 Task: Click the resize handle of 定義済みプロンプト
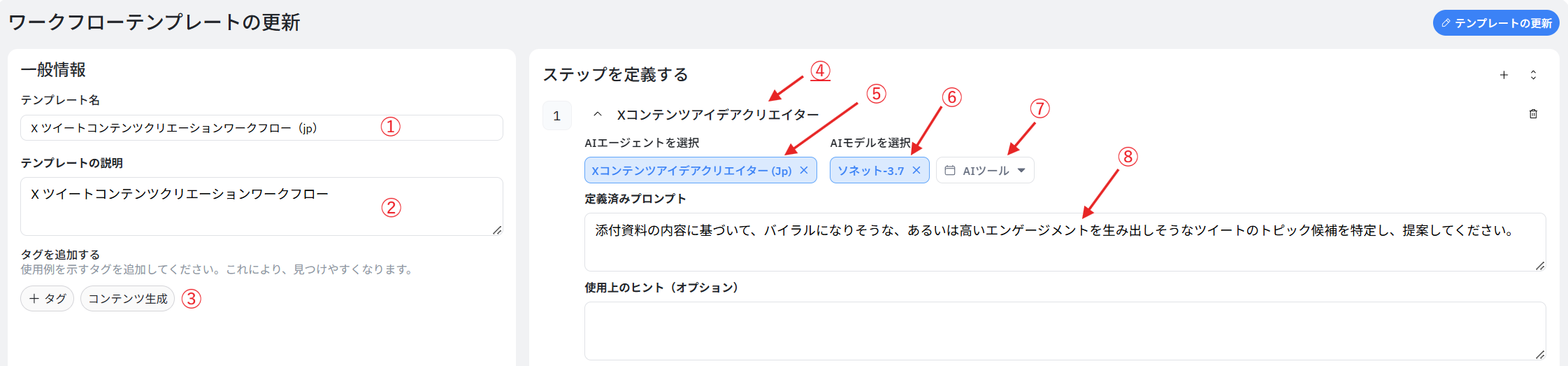point(1540,266)
